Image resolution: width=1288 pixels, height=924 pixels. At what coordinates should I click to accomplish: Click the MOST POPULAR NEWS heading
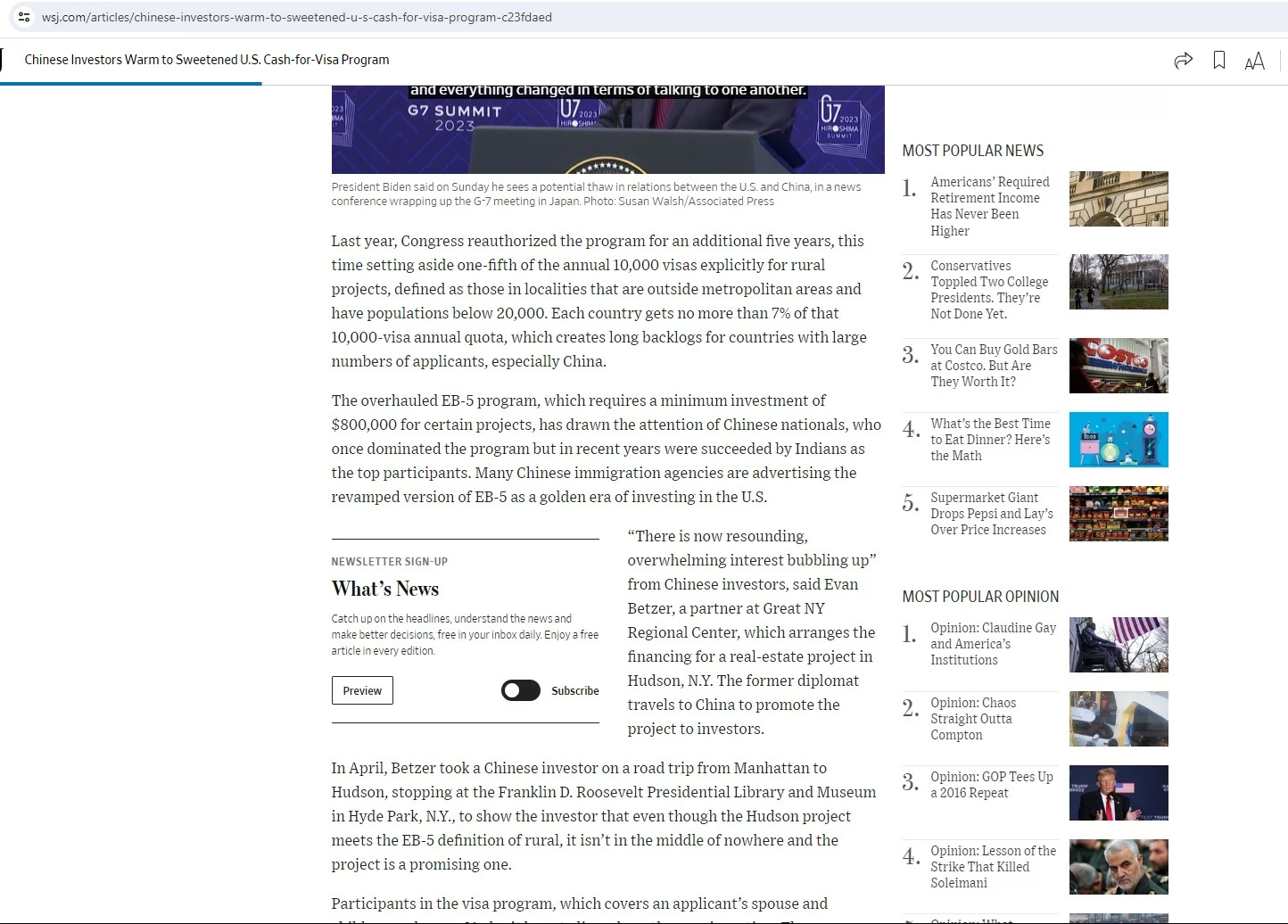[x=973, y=151]
